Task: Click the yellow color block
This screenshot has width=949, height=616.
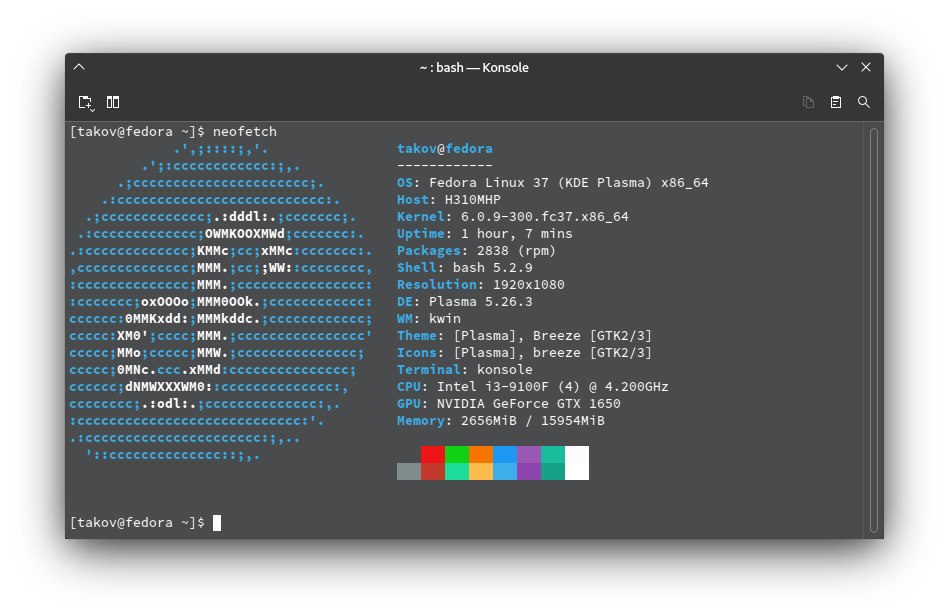Action: (x=481, y=471)
